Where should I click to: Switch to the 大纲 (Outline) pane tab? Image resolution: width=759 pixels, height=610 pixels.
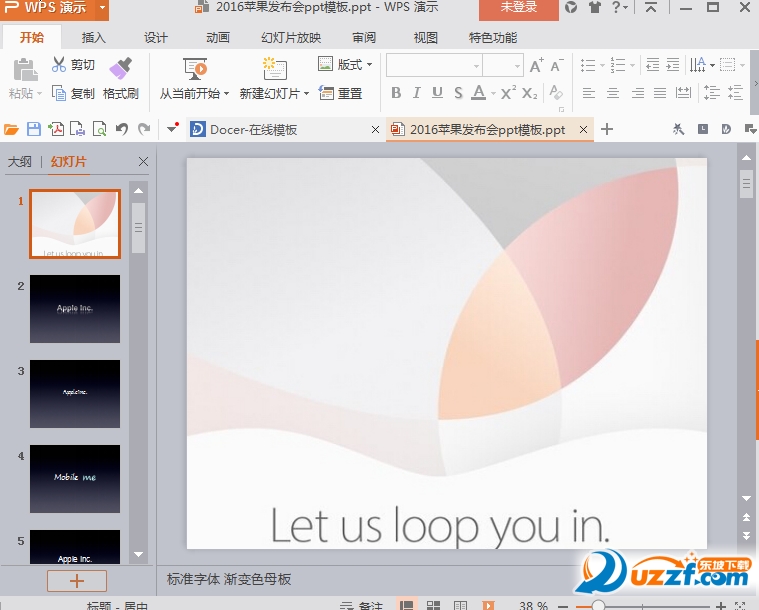[x=20, y=162]
